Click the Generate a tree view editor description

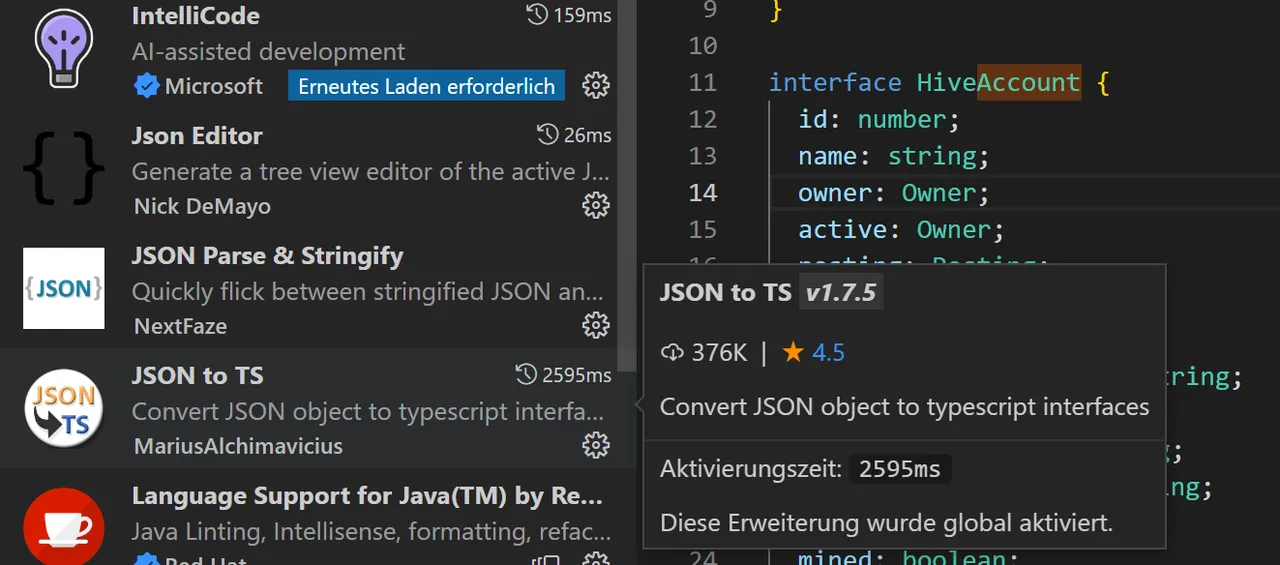tap(368, 172)
